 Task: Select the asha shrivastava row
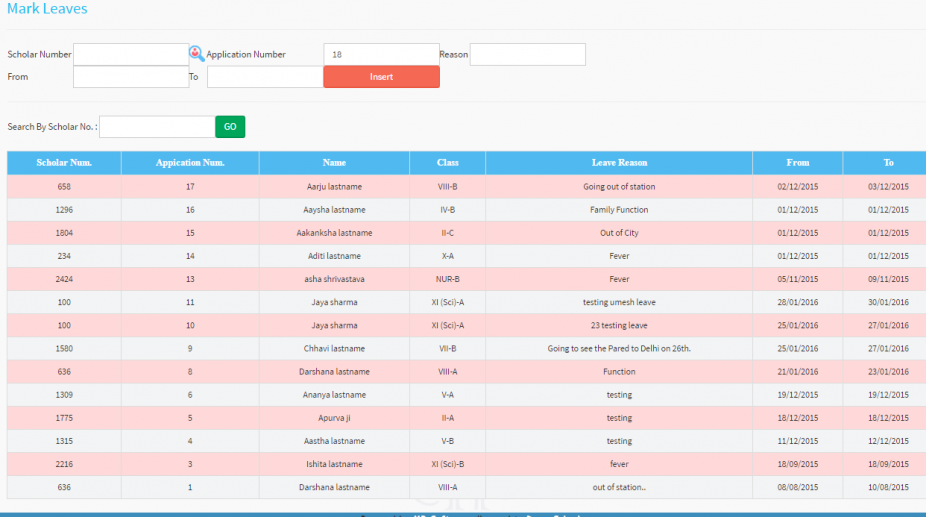tap(334, 279)
